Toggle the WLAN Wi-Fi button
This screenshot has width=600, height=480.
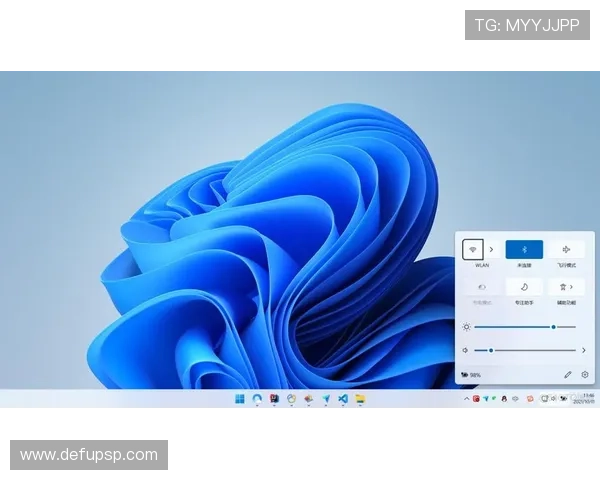point(473,249)
